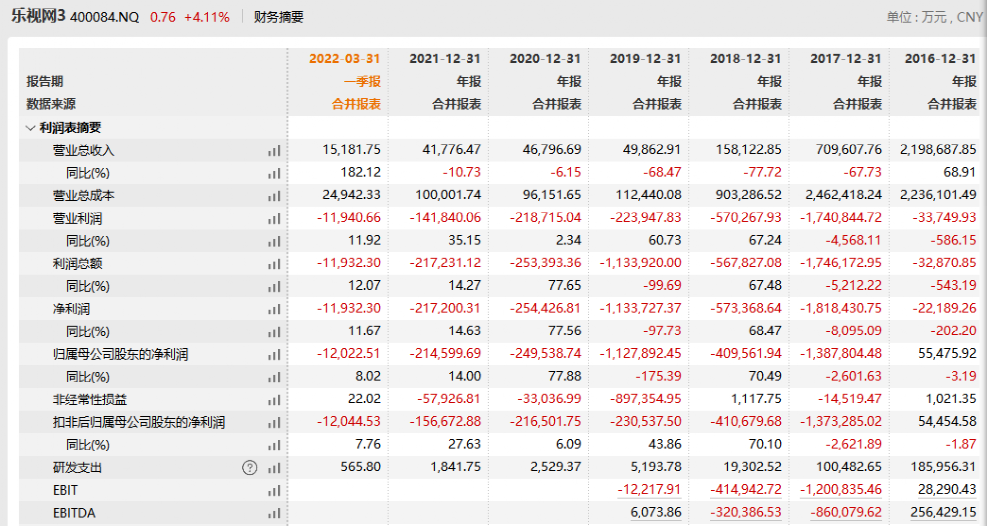The height and width of the screenshot is (526, 987).
Task: Open chart icon for 营业利润 row
Action: [x=274, y=219]
